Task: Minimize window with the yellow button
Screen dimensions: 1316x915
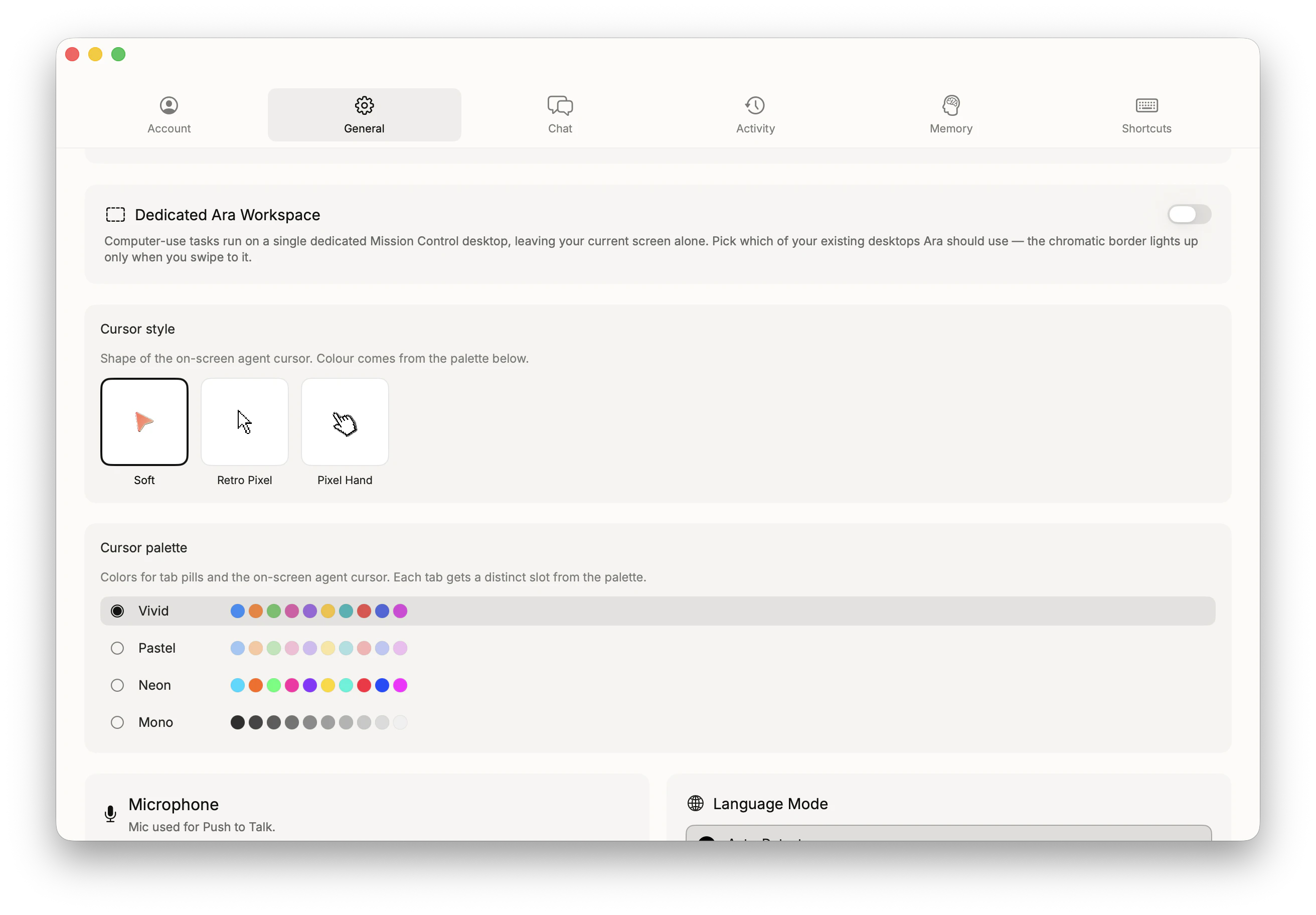Action: [95, 55]
